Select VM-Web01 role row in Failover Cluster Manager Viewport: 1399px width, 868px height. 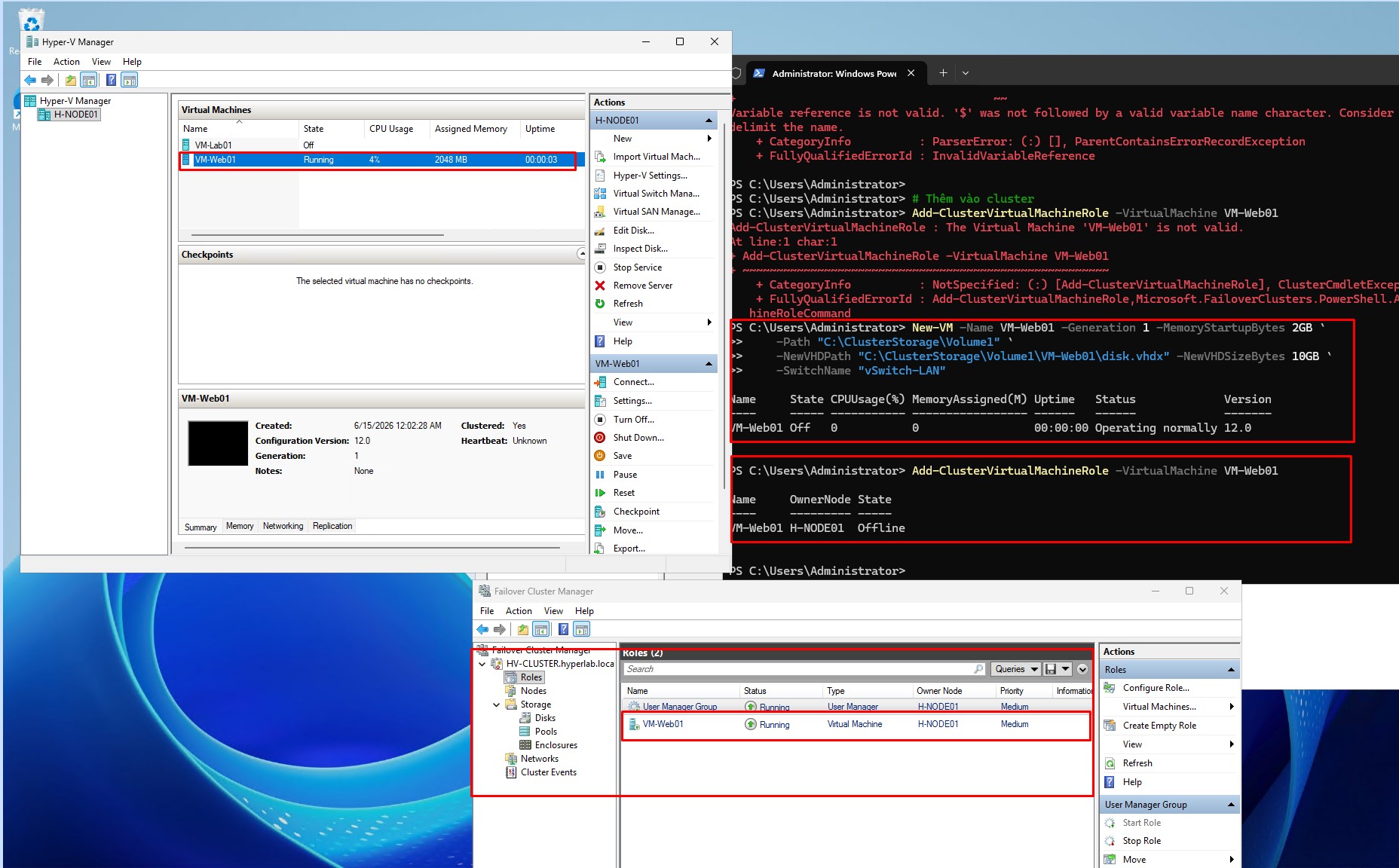pos(856,724)
